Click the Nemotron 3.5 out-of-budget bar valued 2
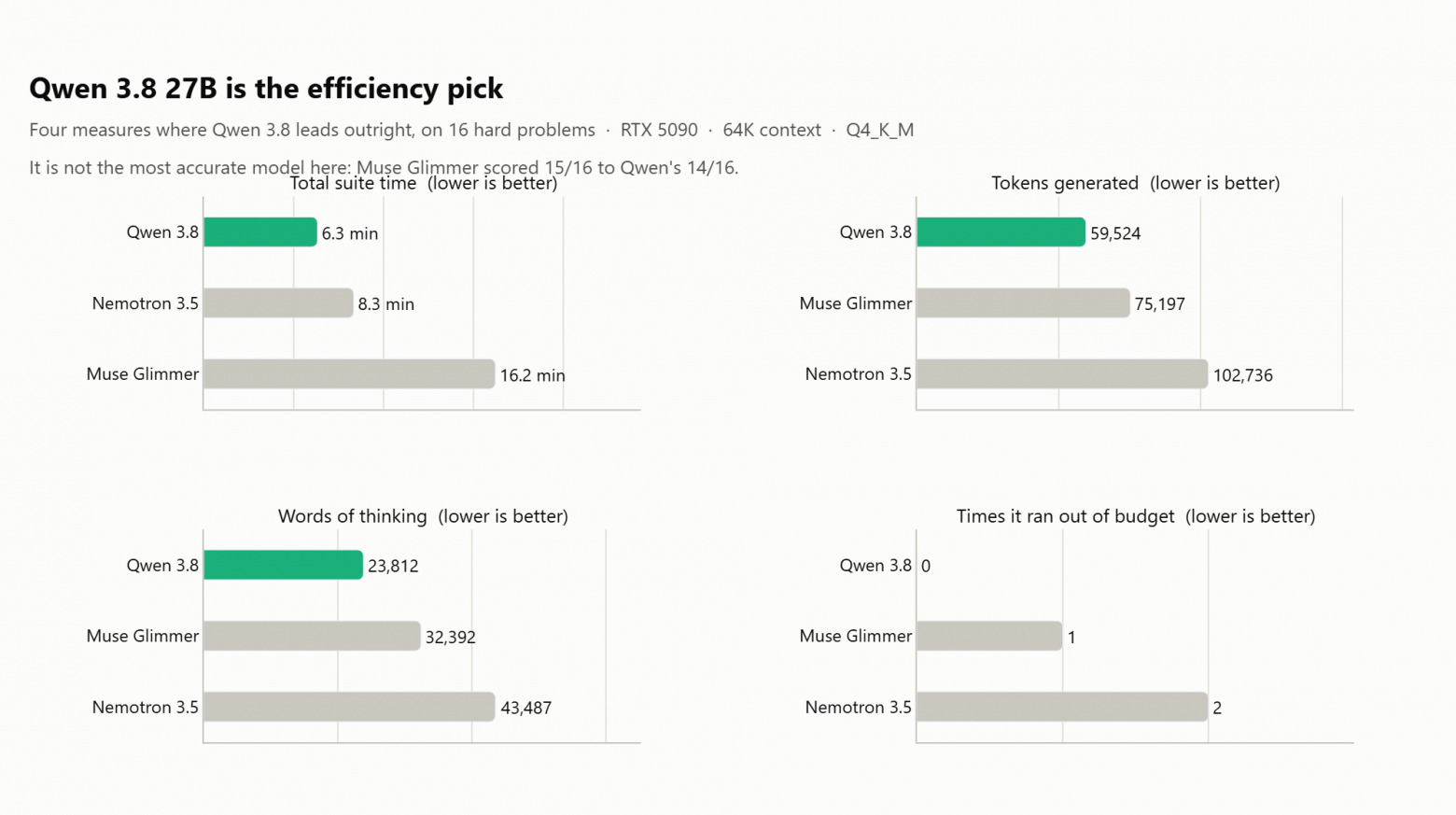Viewport: 1456px width, 815px height. (1062, 707)
